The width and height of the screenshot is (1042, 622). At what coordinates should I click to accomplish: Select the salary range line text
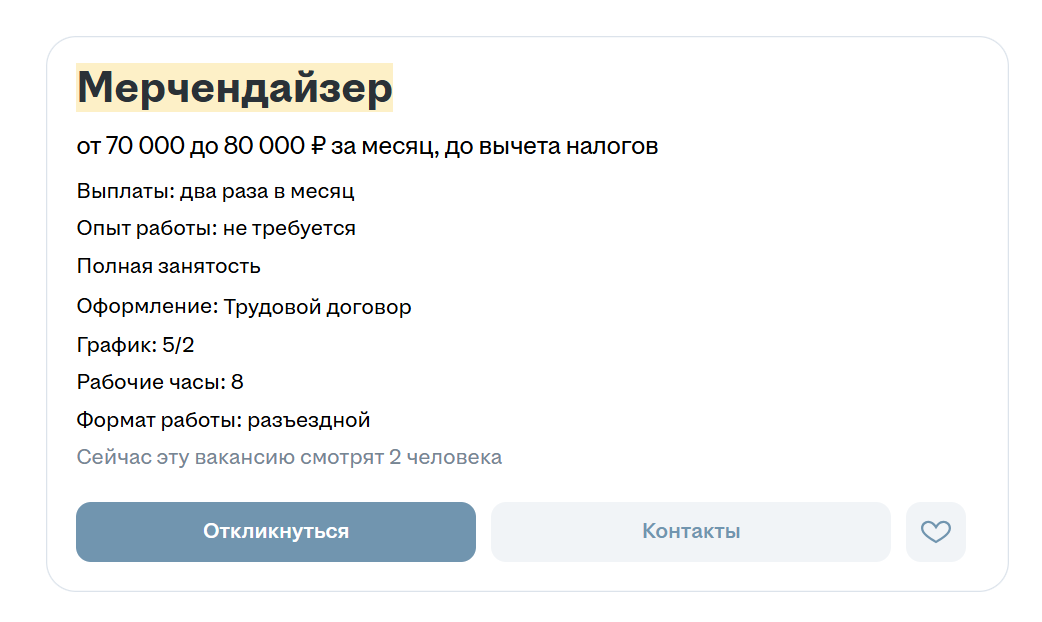pyautogui.click(x=367, y=146)
